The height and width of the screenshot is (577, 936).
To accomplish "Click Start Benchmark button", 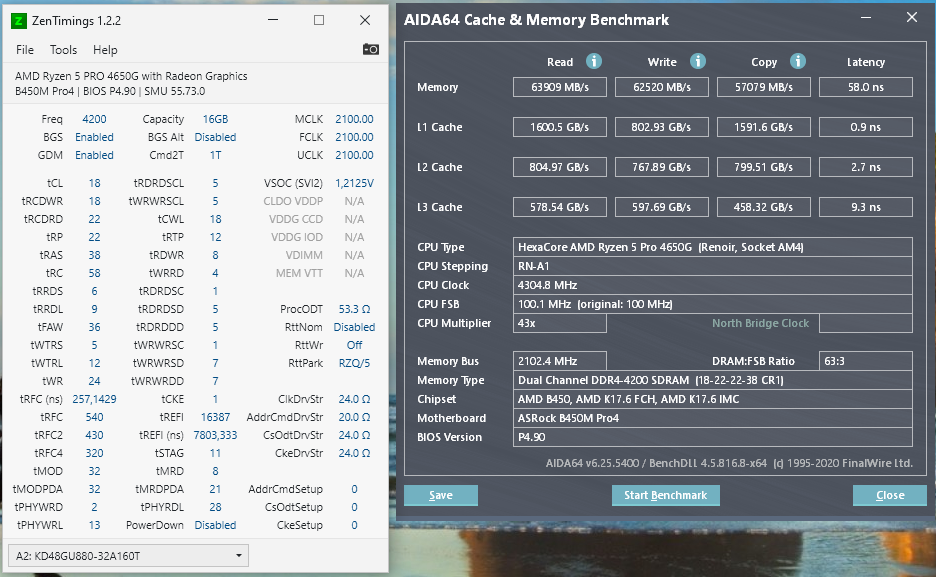I will [666, 495].
